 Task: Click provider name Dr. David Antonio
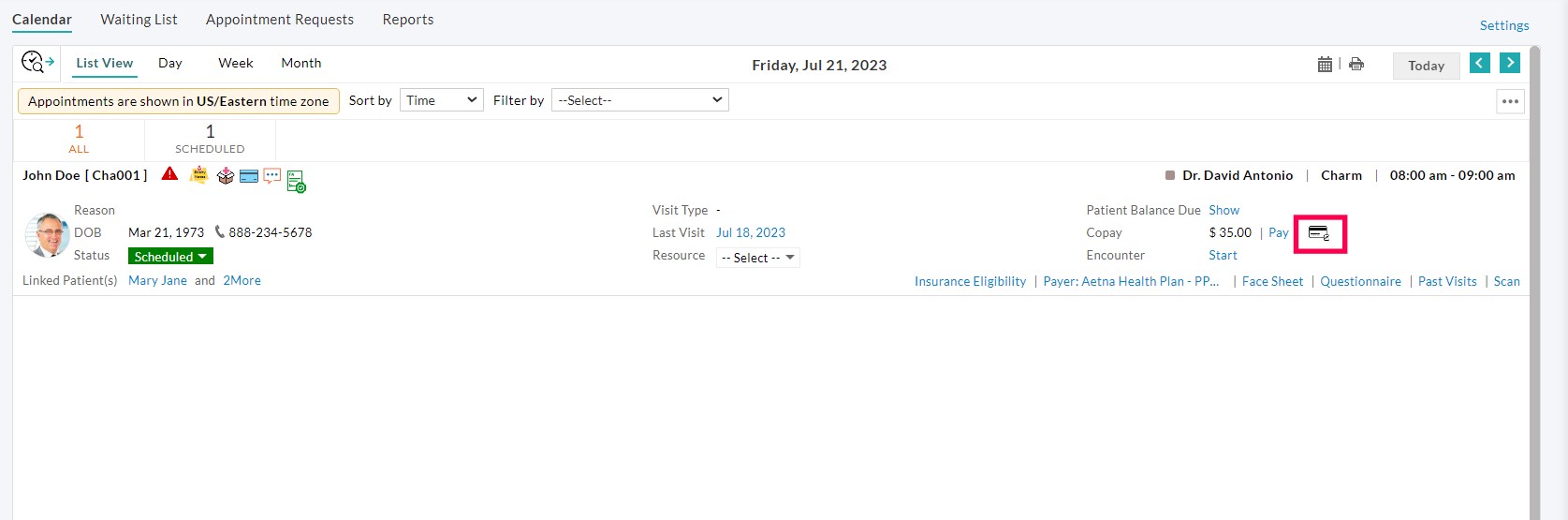click(x=1238, y=175)
